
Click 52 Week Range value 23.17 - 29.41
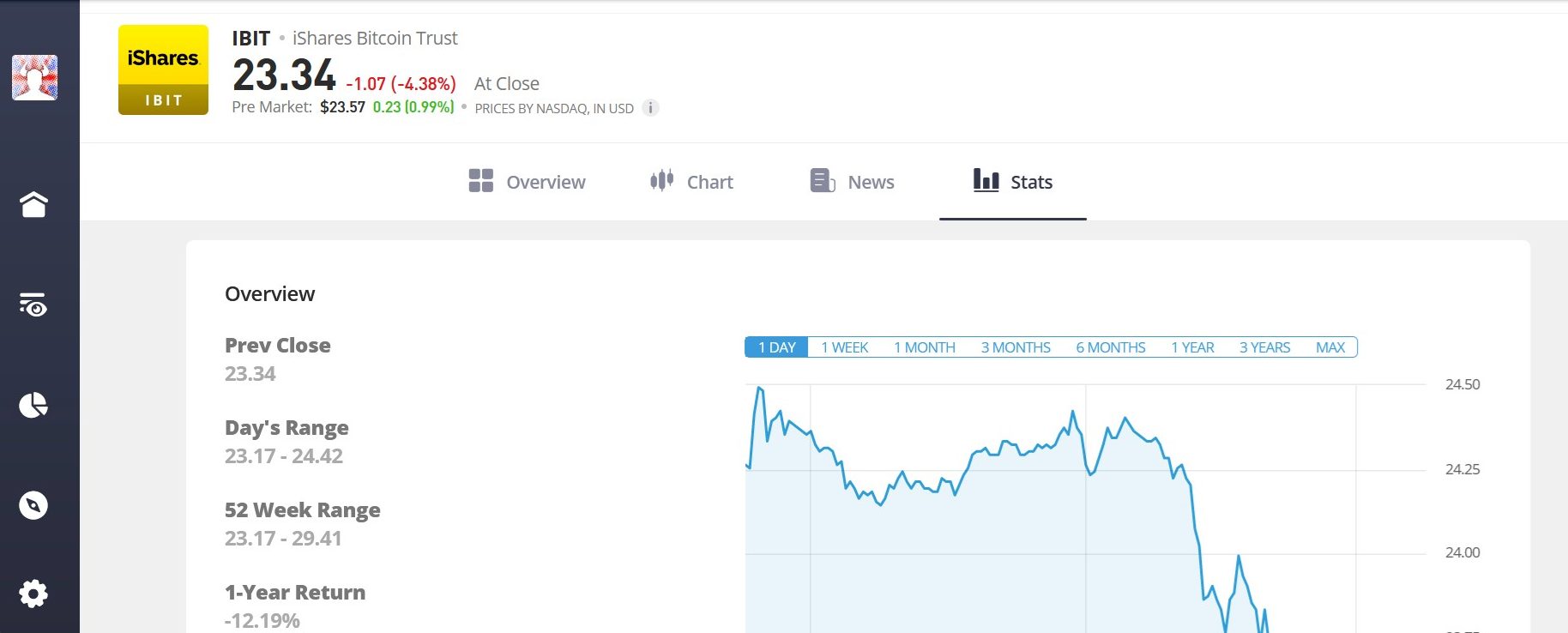[x=283, y=539]
